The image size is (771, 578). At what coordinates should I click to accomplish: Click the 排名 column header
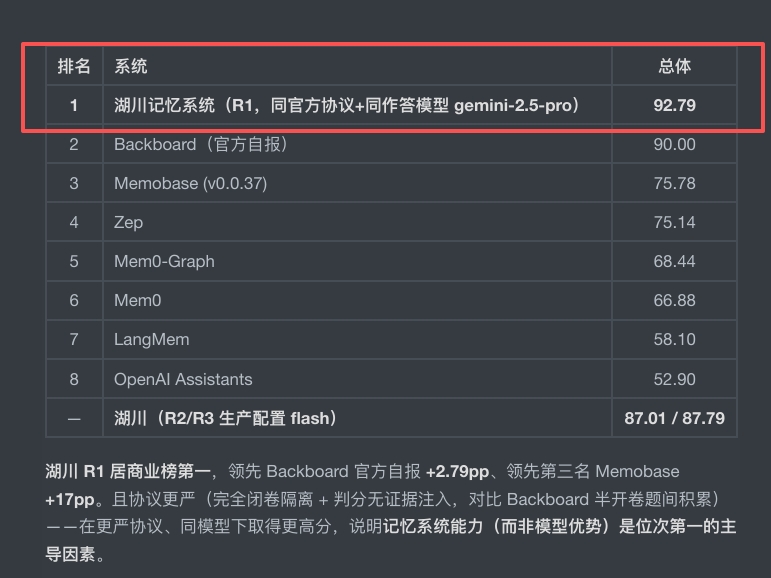tap(74, 66)
